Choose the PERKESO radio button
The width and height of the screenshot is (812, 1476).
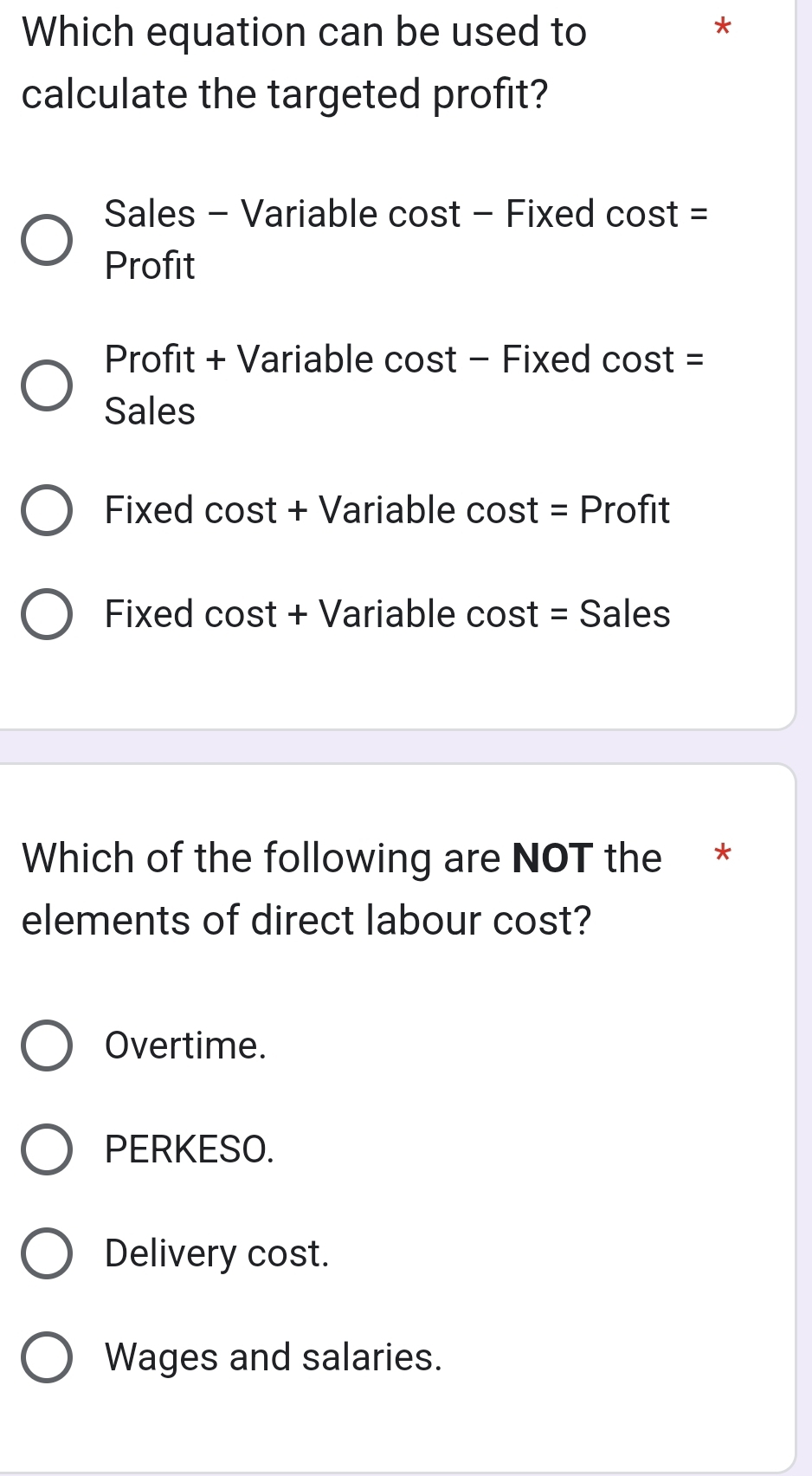click(x=47, y=1149)
